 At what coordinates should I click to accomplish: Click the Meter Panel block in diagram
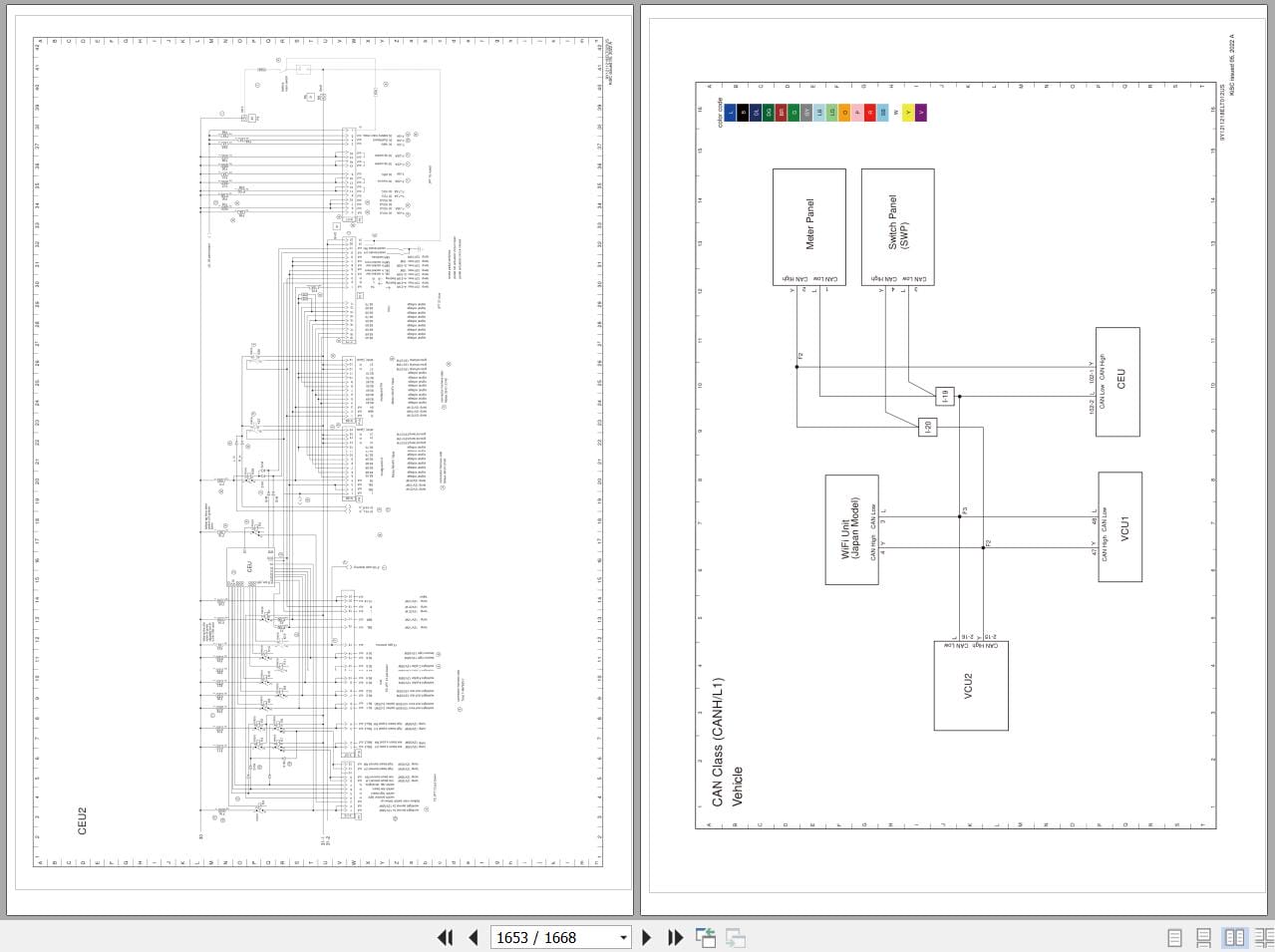pyautogui.click(x=809, y=227)
